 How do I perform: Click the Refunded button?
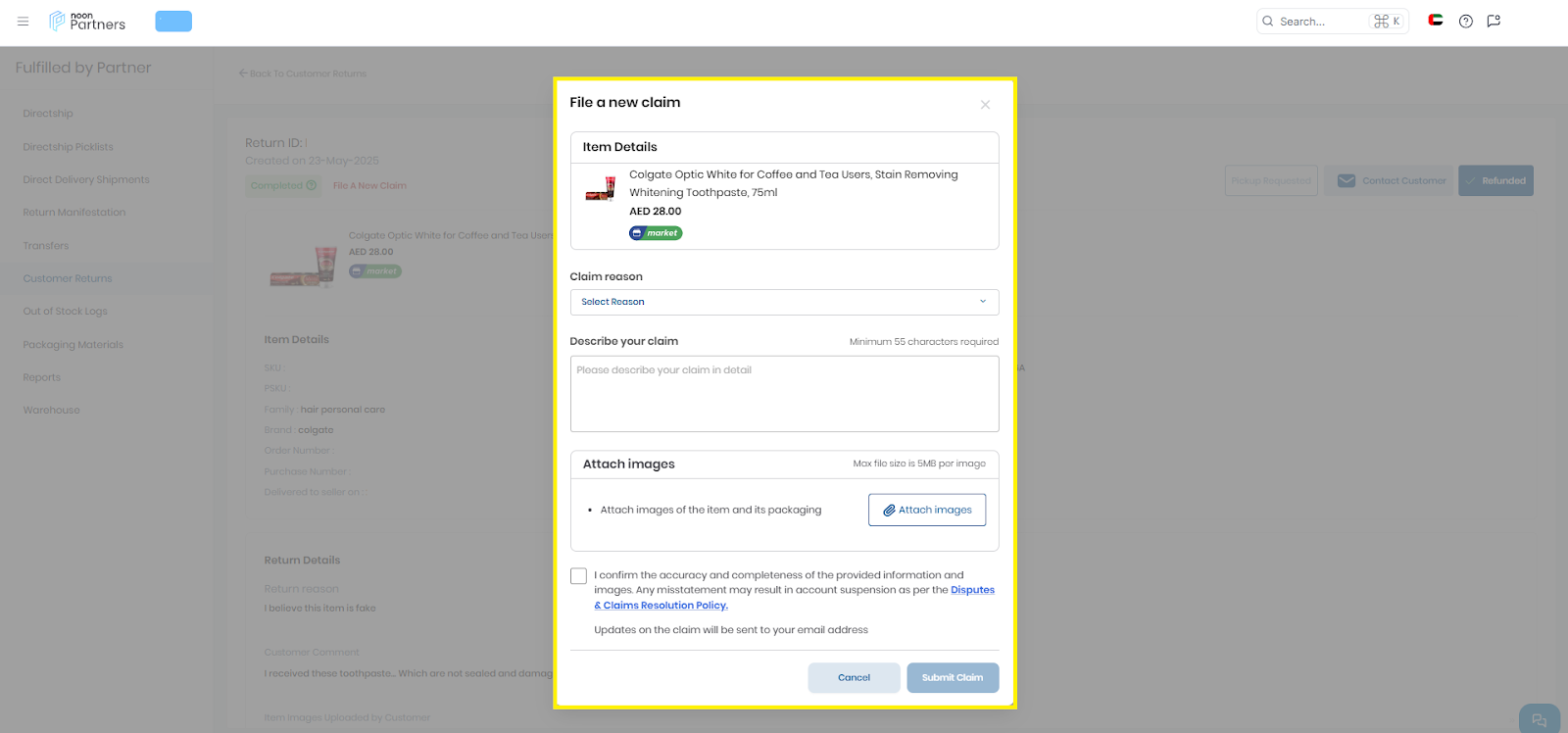pyautogui.click(x=1495, y=180)
